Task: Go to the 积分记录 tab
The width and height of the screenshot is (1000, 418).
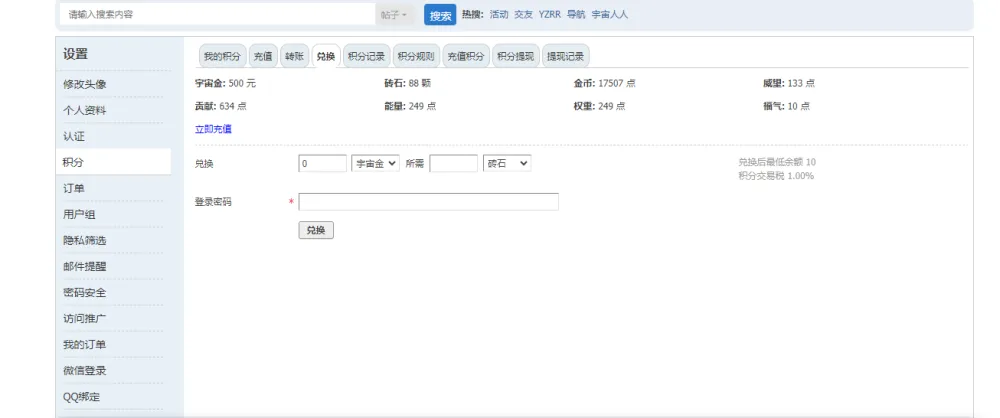Action: (366, 57)
